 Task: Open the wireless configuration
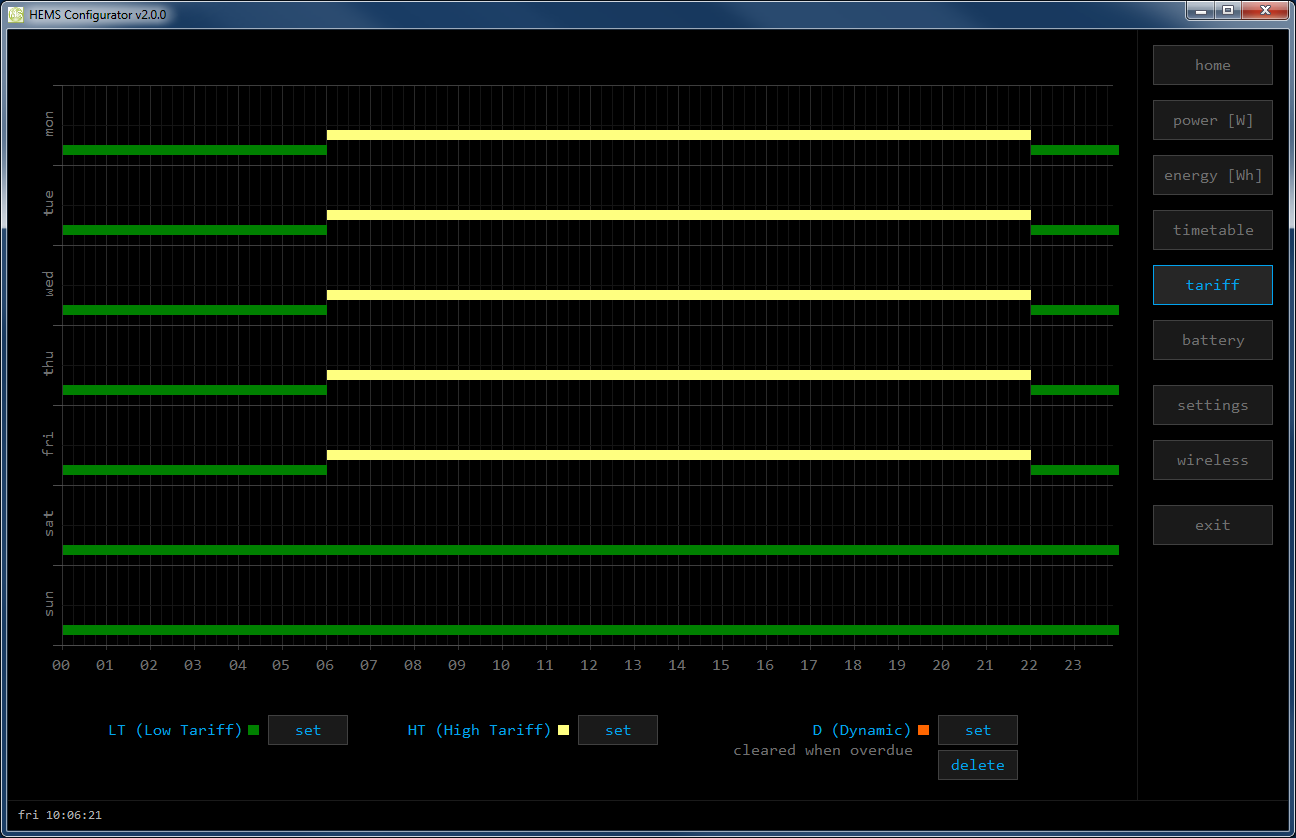point(1212,460)
